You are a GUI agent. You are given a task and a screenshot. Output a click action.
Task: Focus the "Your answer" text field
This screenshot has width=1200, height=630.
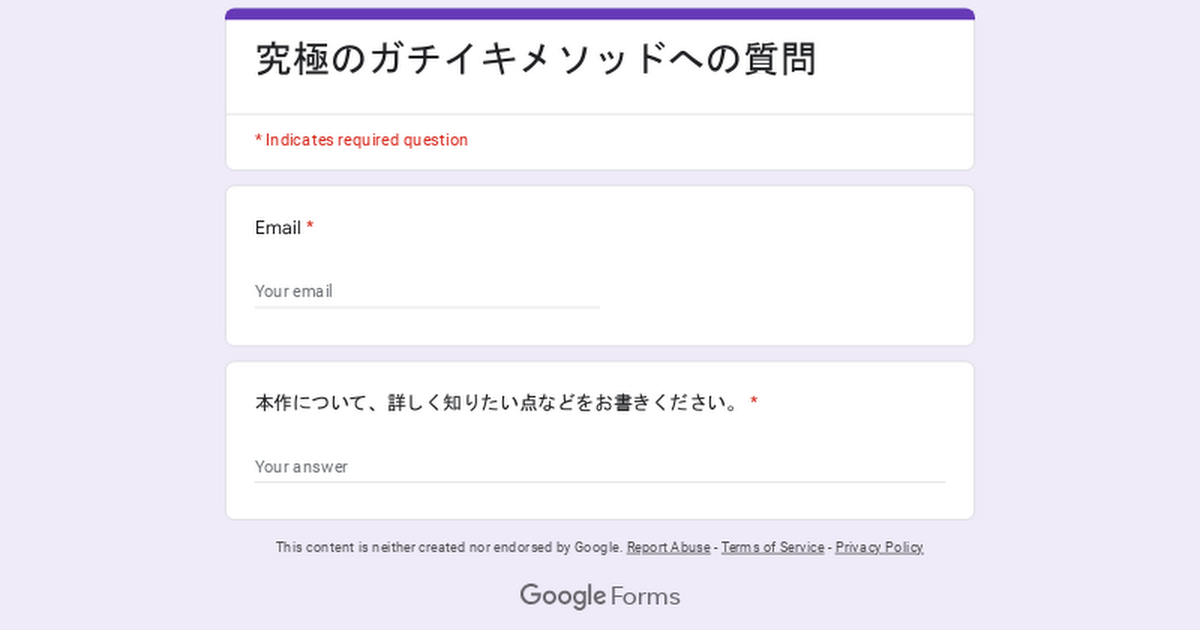click(x=600, y=466)
